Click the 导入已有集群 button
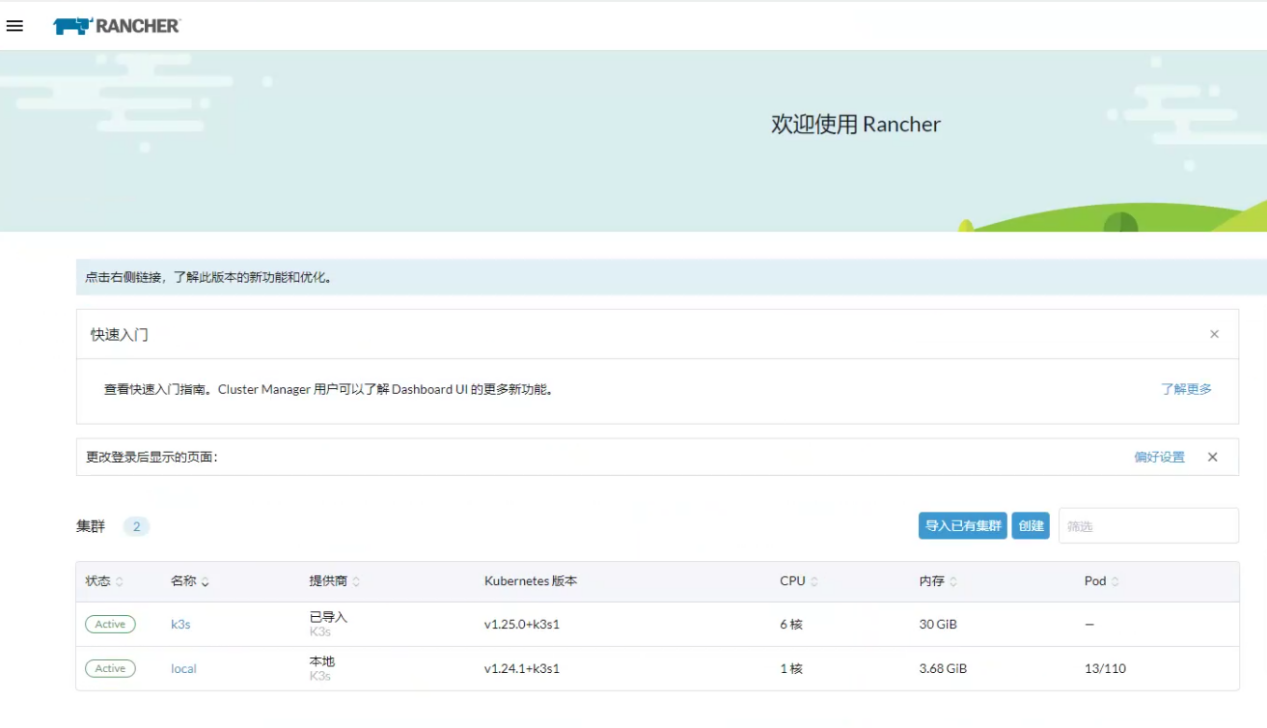 pos(962,526)
